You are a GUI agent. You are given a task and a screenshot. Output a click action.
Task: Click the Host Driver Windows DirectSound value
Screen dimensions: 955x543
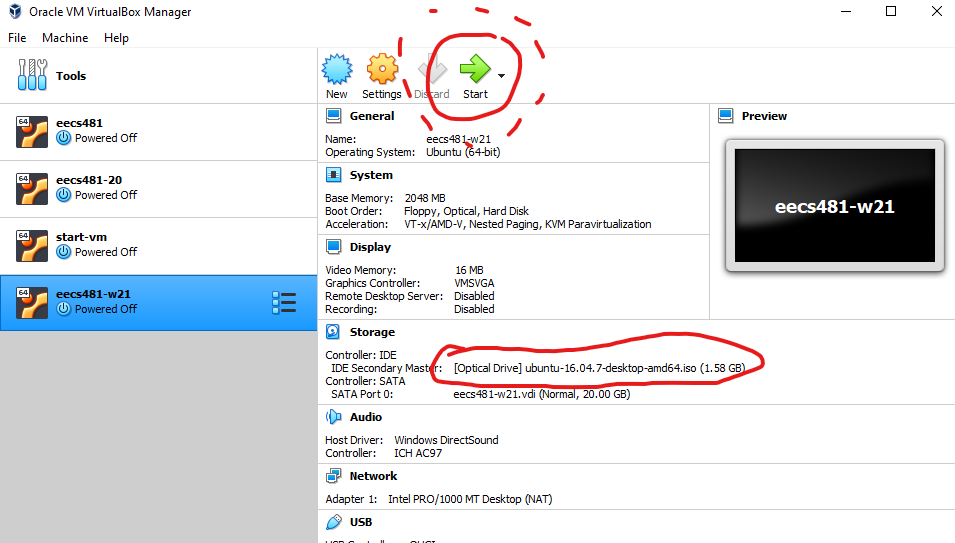coord(446,440)
